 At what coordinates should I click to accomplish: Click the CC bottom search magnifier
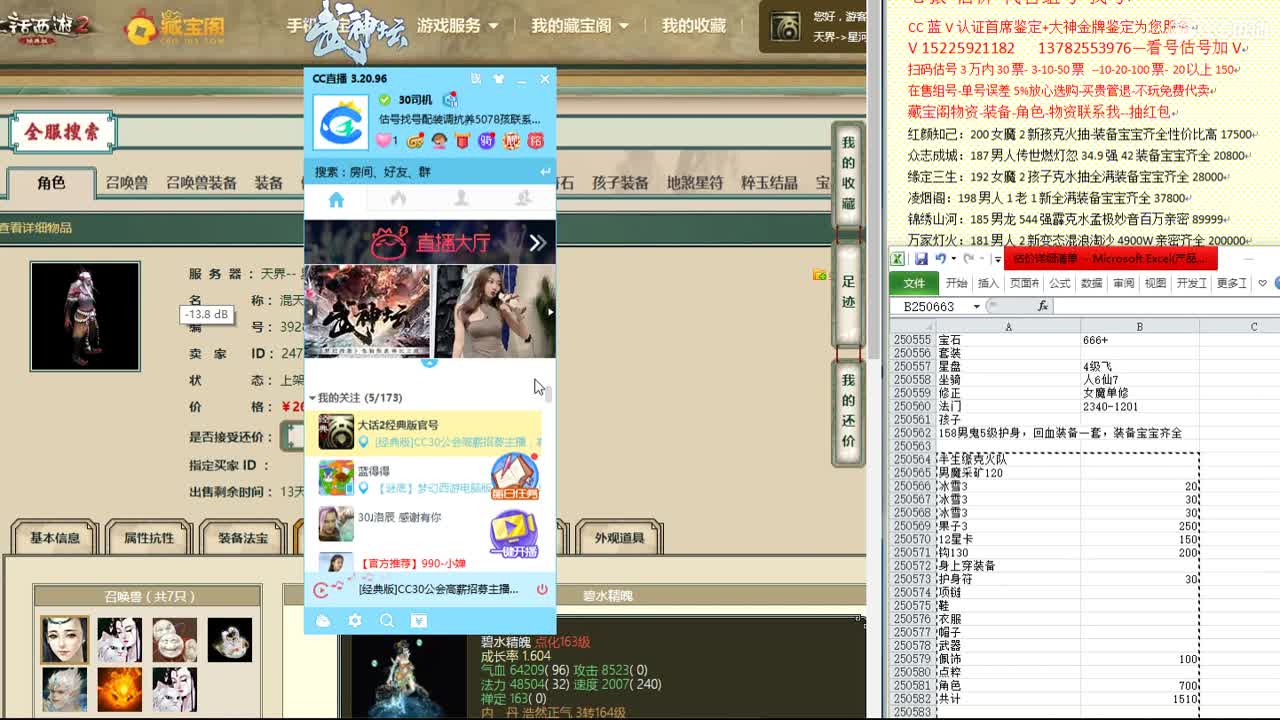387,621
